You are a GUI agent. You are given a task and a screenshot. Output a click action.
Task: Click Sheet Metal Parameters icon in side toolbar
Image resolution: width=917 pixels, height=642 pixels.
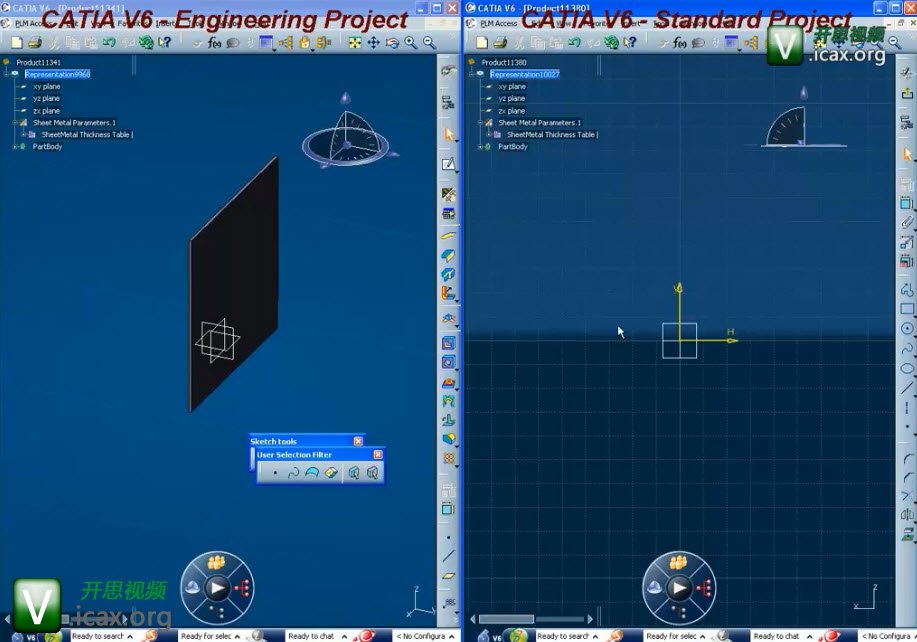449,194
